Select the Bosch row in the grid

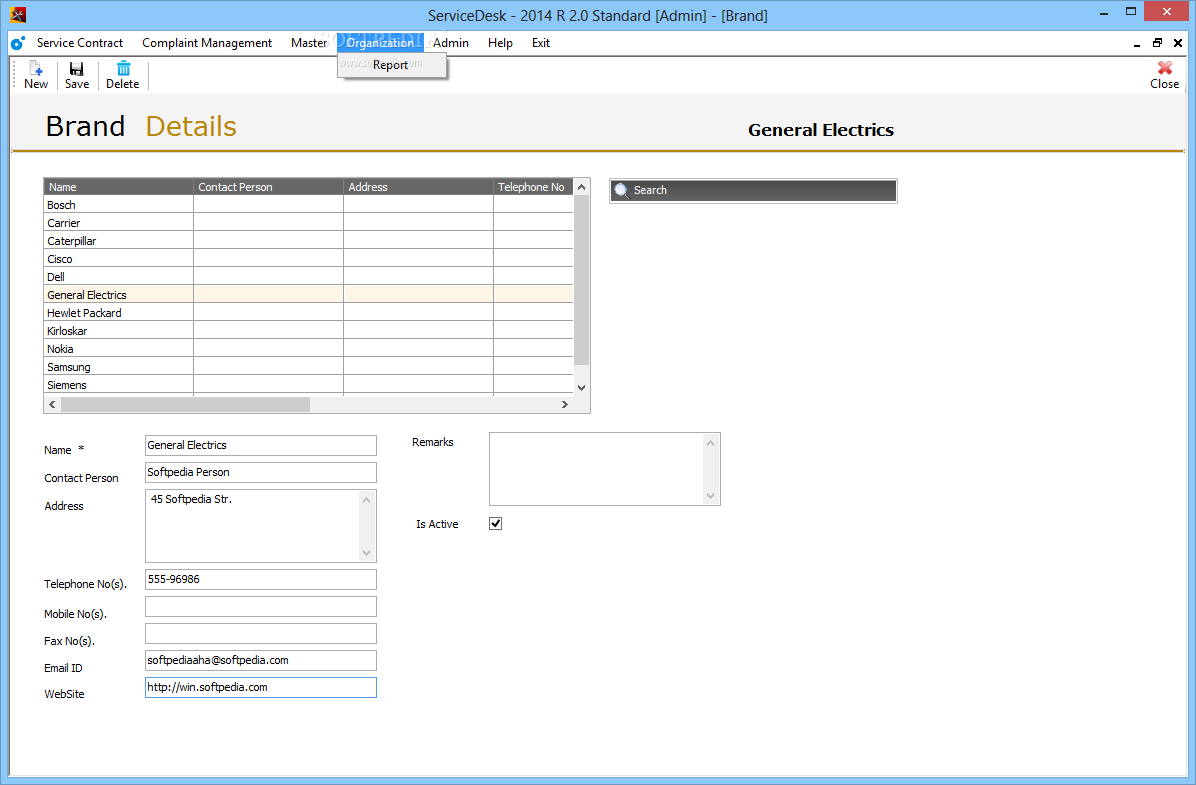click(308, 204)
